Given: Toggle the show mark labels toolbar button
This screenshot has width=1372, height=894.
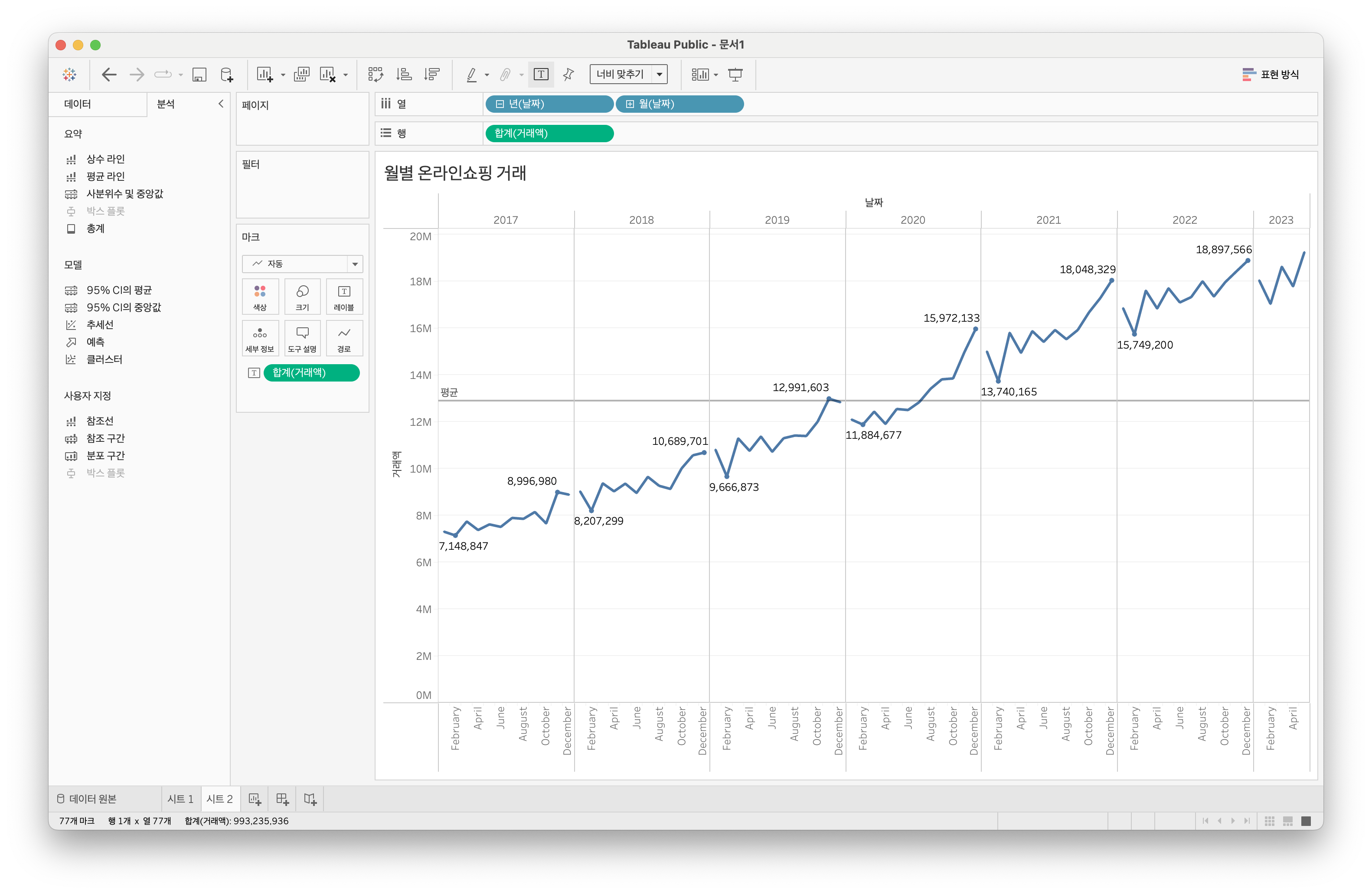Looking at the screenshot, I should pyautogui.click(x=541, y=75).
